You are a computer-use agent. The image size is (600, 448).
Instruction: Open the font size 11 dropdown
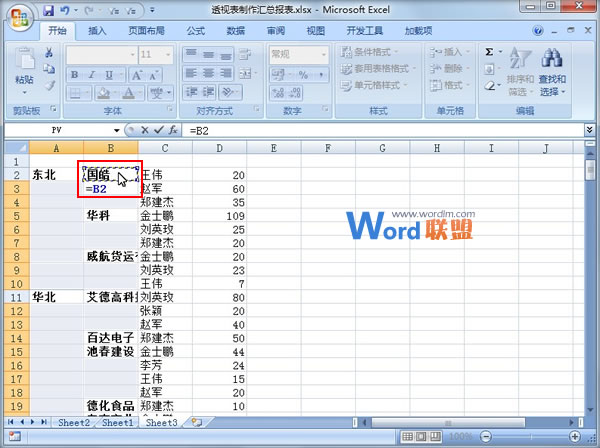coord(168,55)
